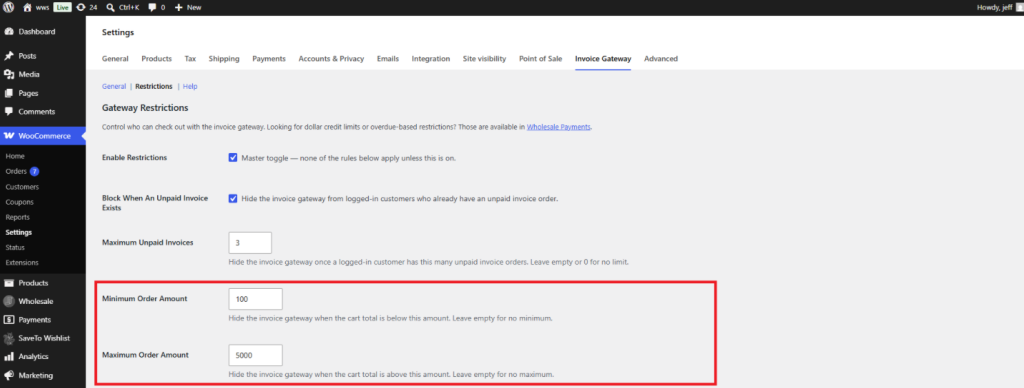Image resolution: width=1024 pixels, height=388 pixels.
Task: Open WooCommerce Customers submenu item
Action: 22,187
